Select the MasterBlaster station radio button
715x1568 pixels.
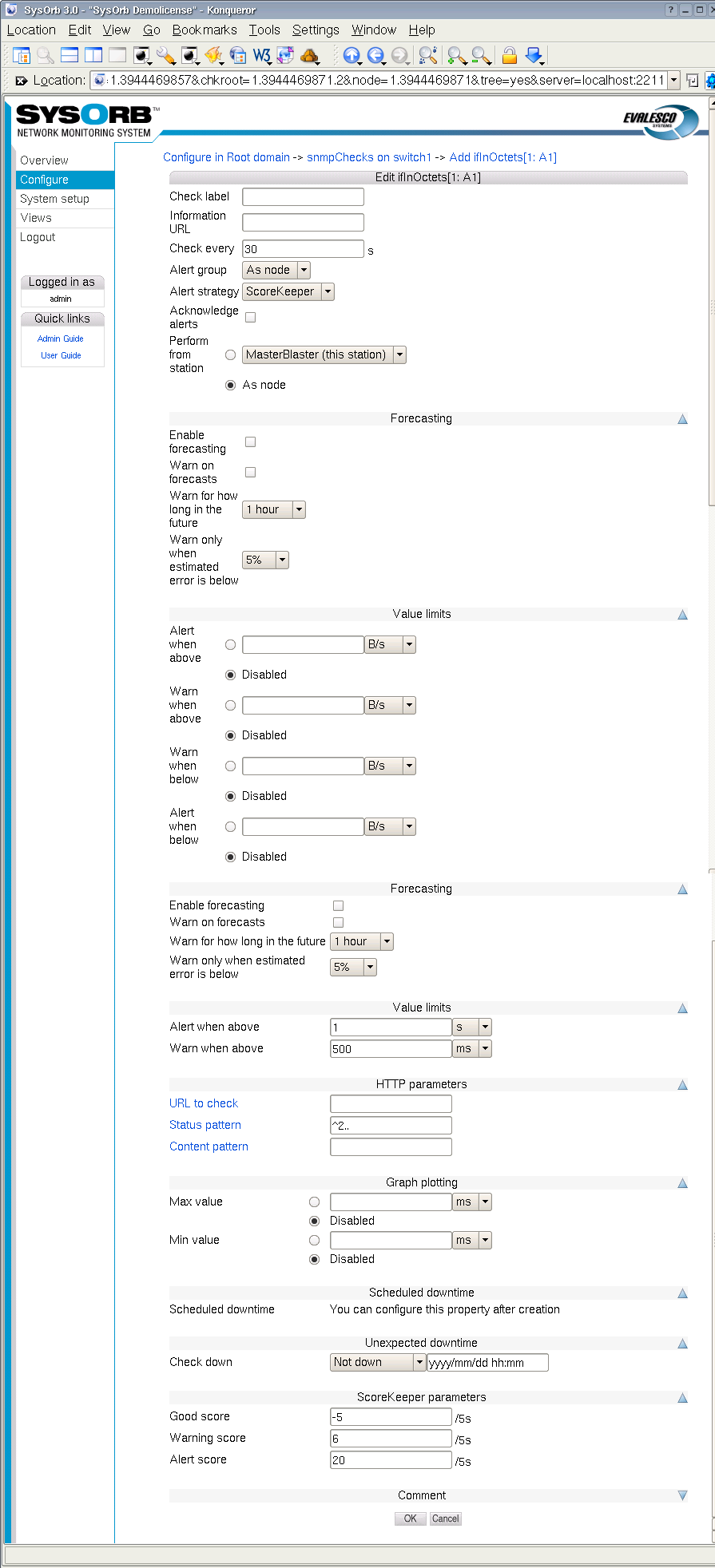pos(230,354)
